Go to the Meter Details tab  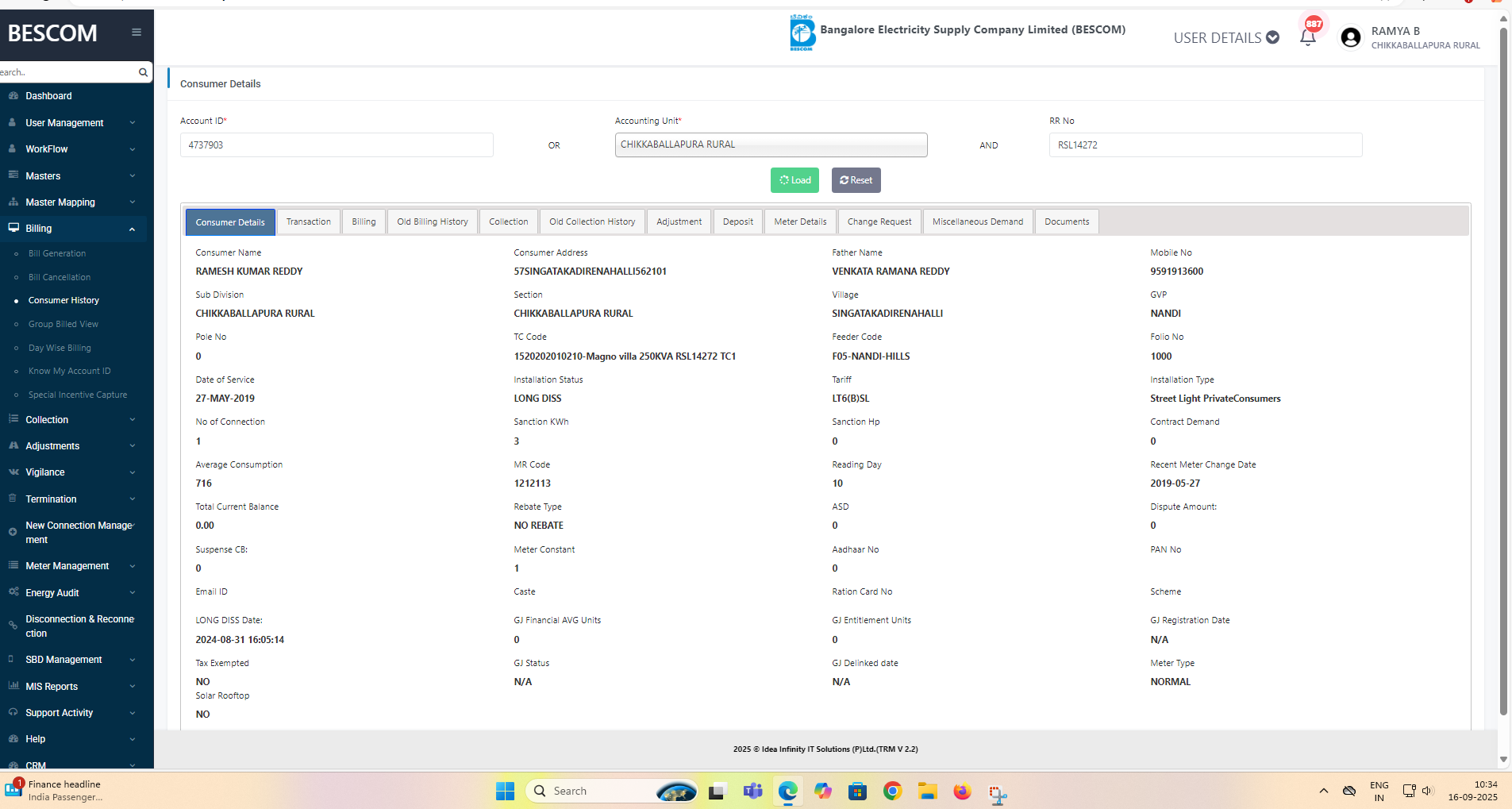pyautogui.click(x=800, y=222)
